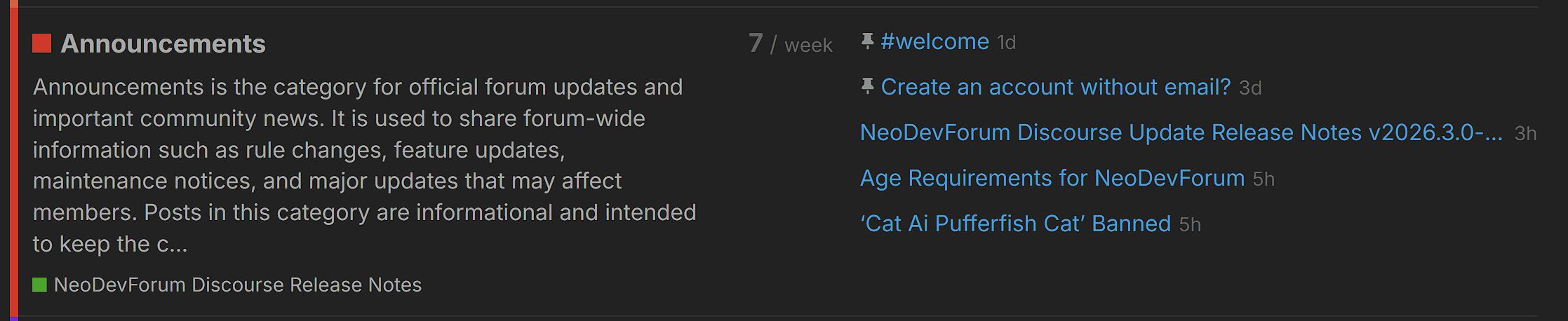
Task: Click the 3h timestamp on release notes topic
Action: pos(1525,134)
